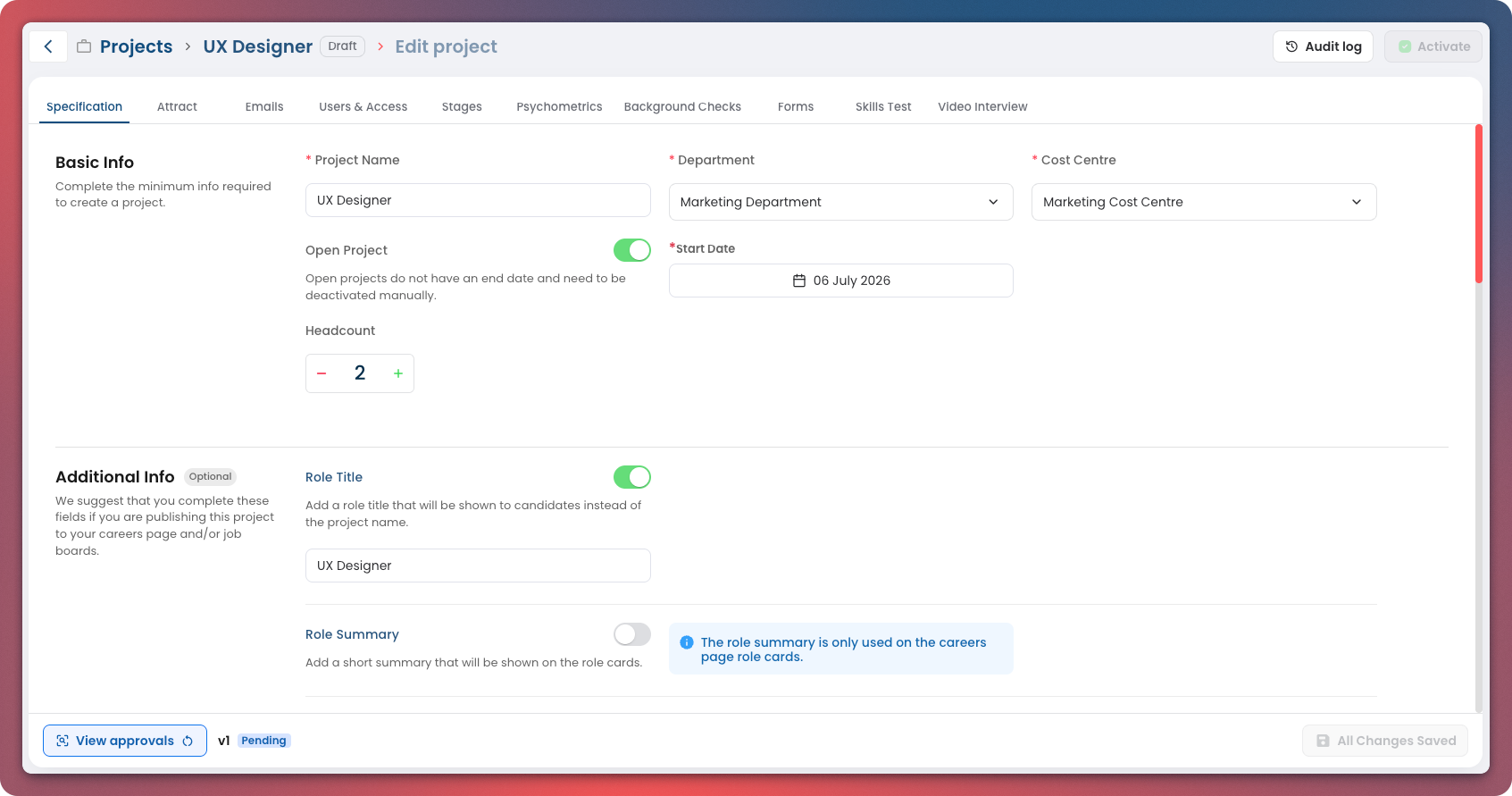Click the Basic Info heading

[x=95, y=163]
